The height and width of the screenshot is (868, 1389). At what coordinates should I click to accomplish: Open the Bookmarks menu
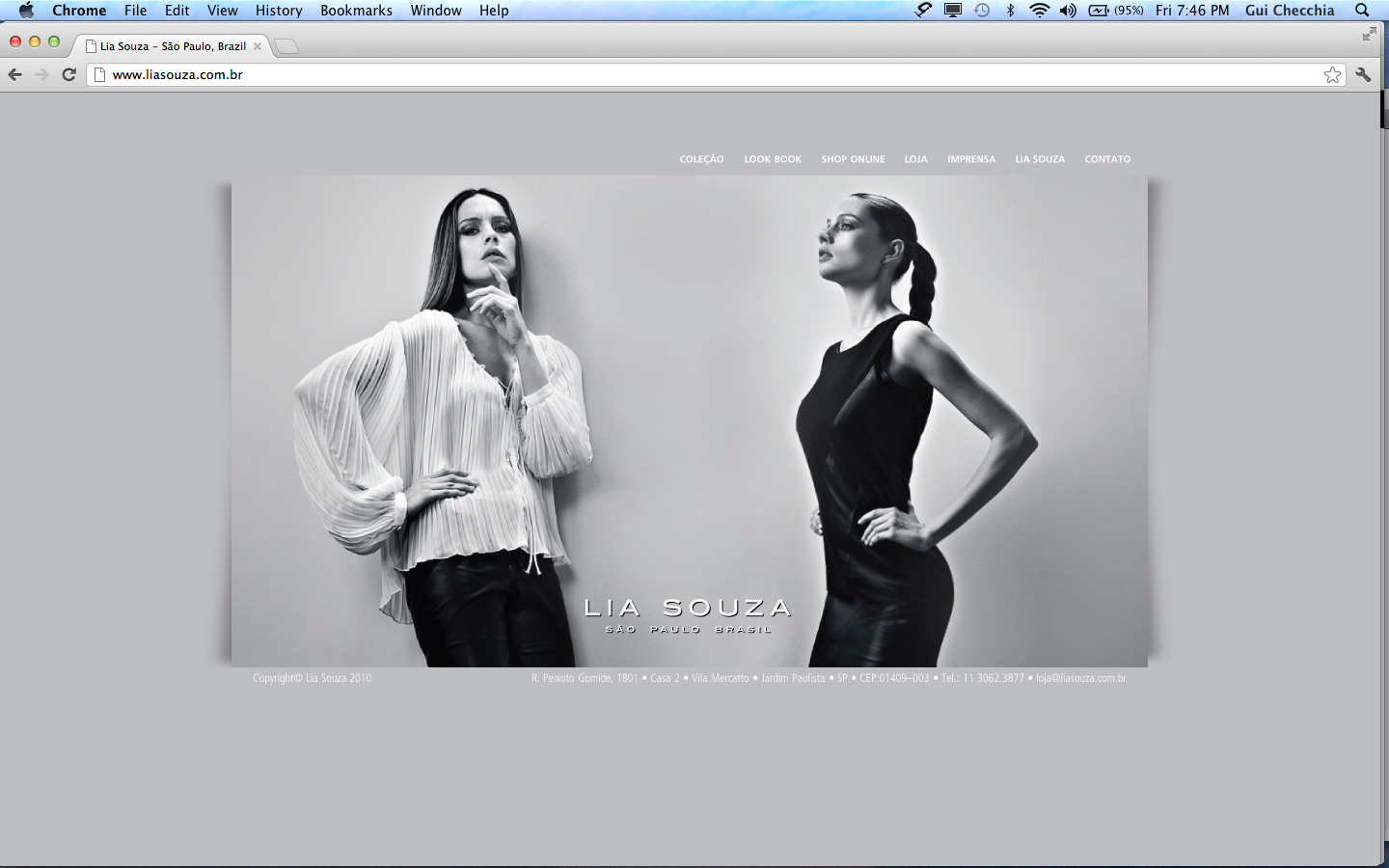point(356,10)
